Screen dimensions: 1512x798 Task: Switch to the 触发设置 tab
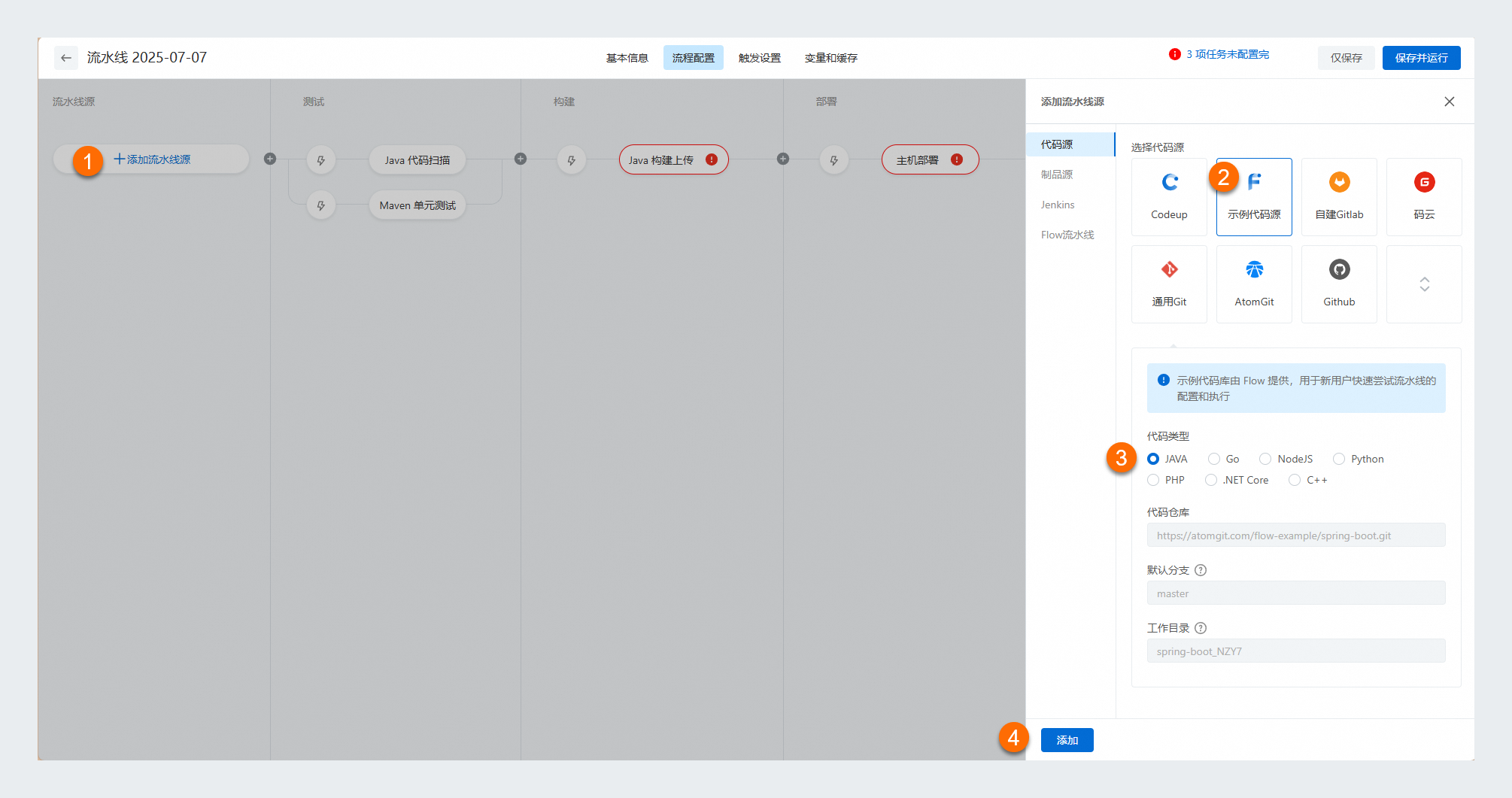[x=760, y=58]
